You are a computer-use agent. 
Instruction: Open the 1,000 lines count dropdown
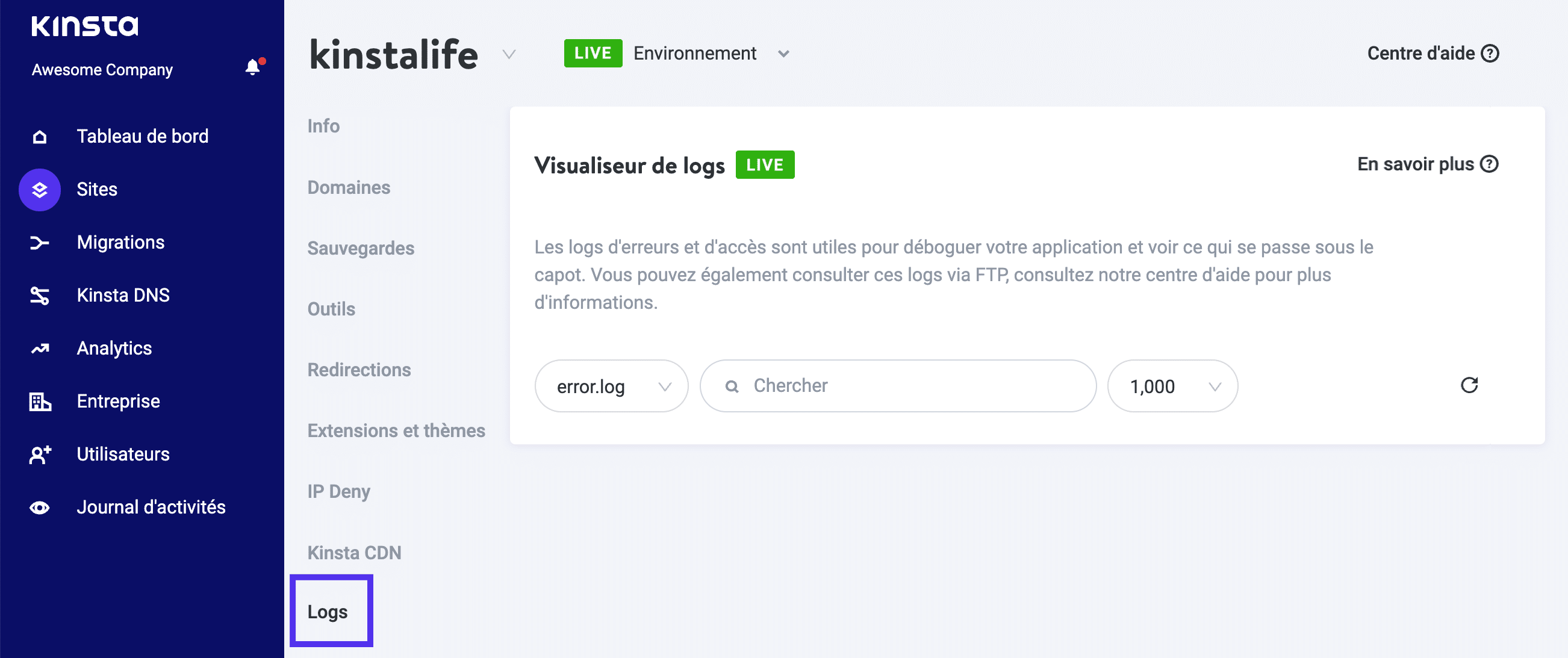coord(1172,386)
